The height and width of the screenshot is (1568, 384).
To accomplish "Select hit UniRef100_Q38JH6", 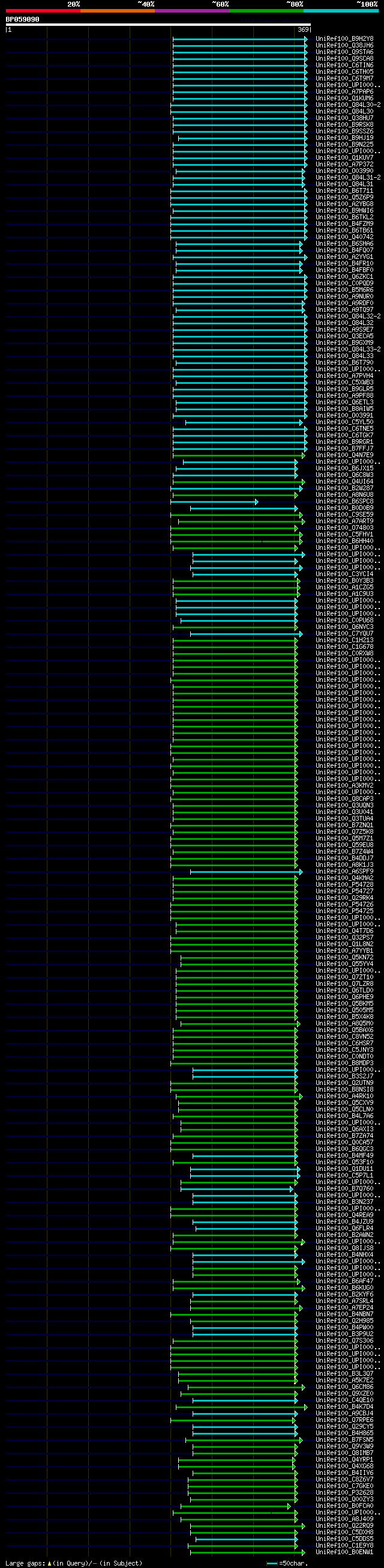I will 344,46.
